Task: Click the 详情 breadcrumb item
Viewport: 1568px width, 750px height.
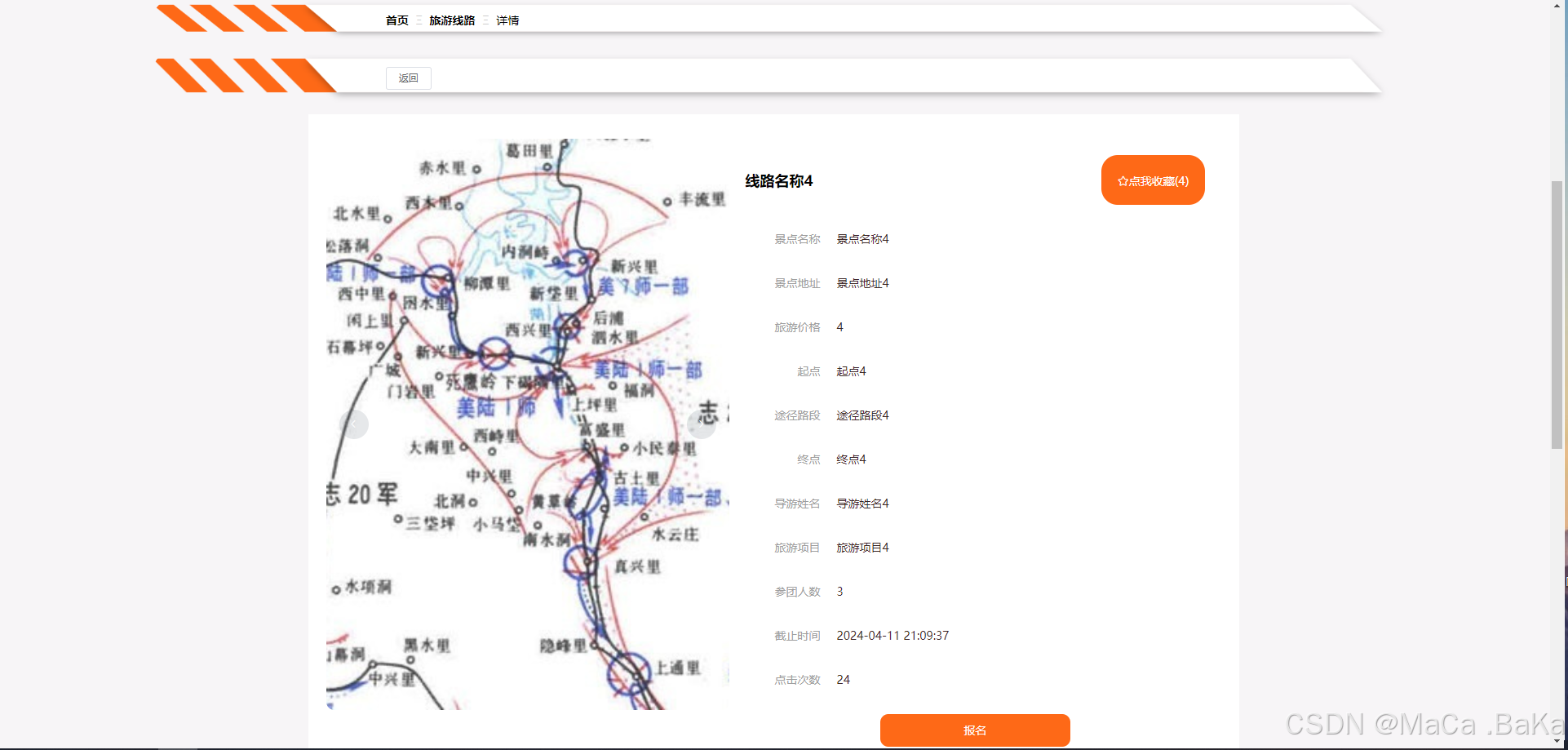Action: pos(507,20)
